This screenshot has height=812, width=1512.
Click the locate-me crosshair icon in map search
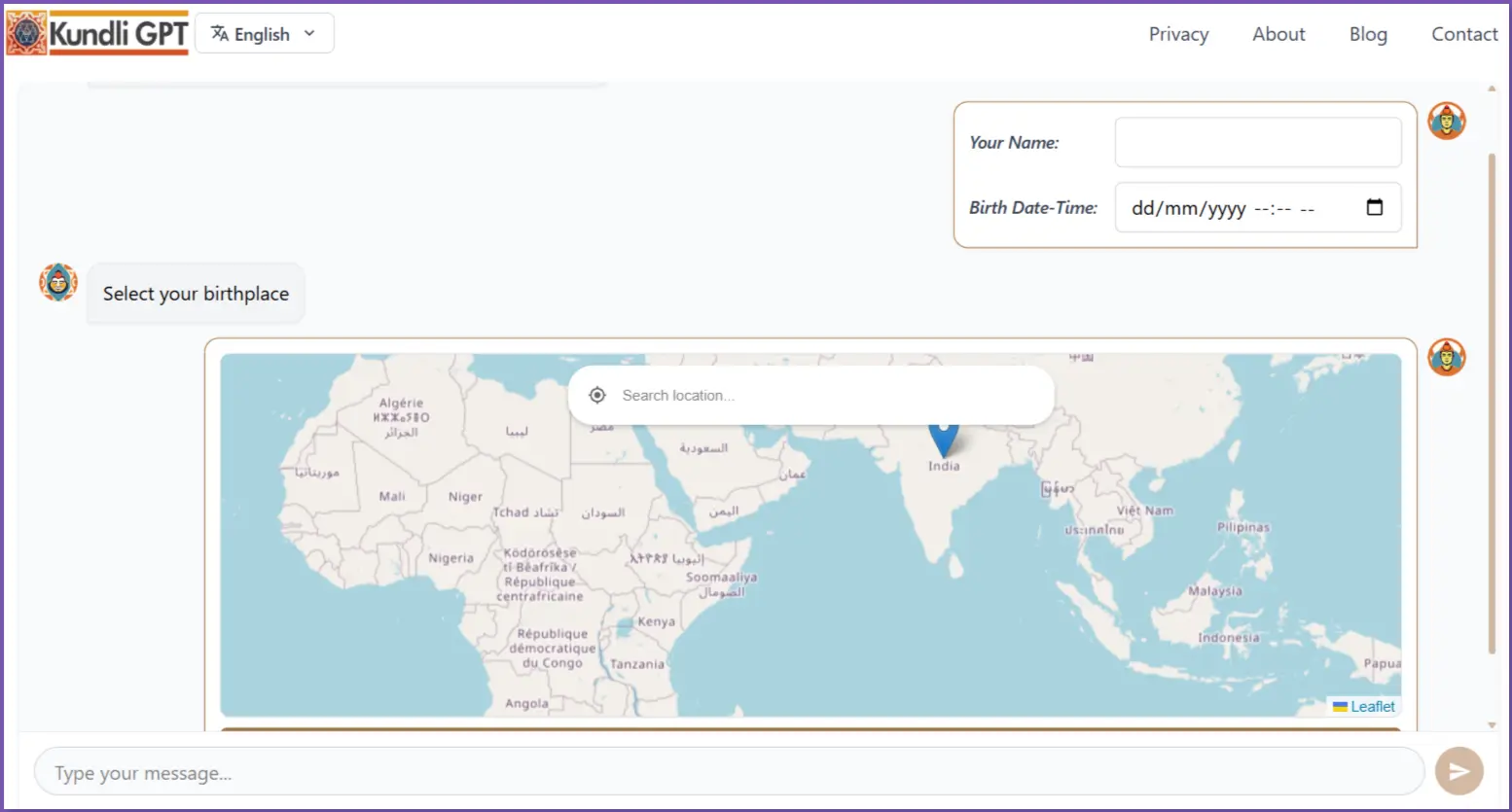(x=597, y=395)
